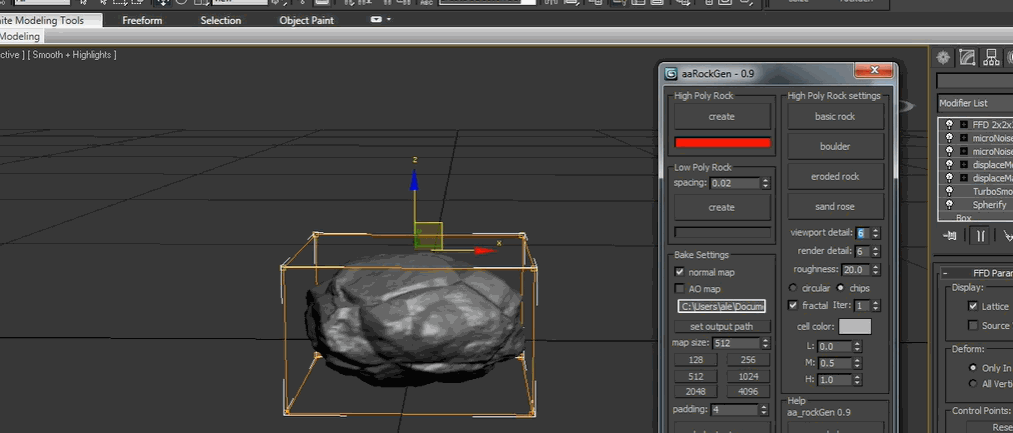Image resolution: width=1013 pixels, height=433 pixels.
Task: Click create under Low Poly Rock
Action: (722, 207)
